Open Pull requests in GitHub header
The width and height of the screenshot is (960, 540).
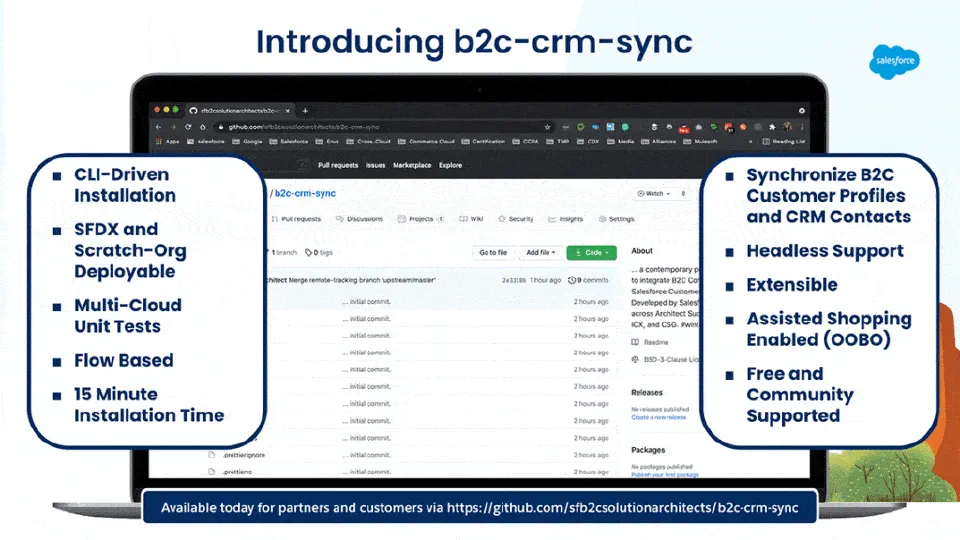click(338, 165)
